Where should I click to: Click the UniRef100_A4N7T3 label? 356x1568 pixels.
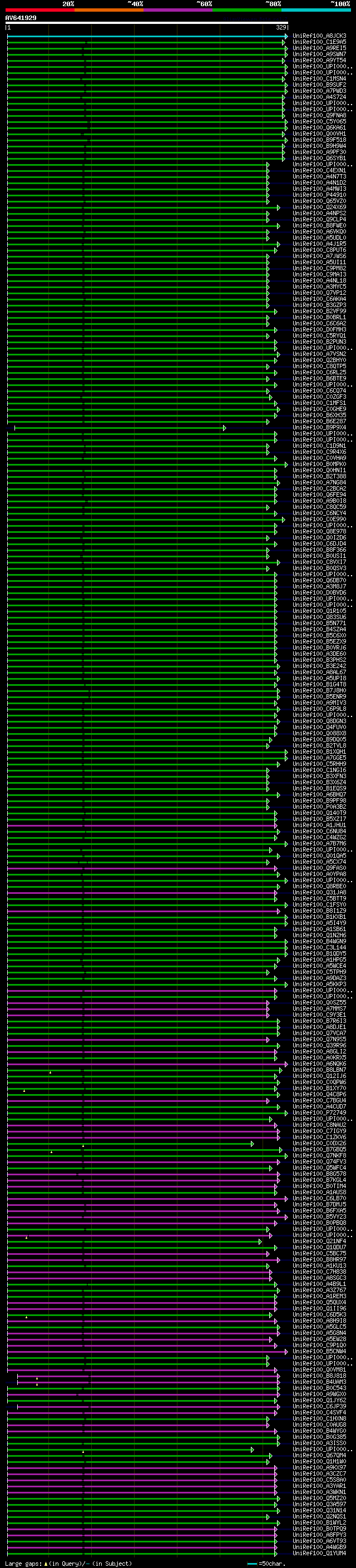click(x=319, y=176)
